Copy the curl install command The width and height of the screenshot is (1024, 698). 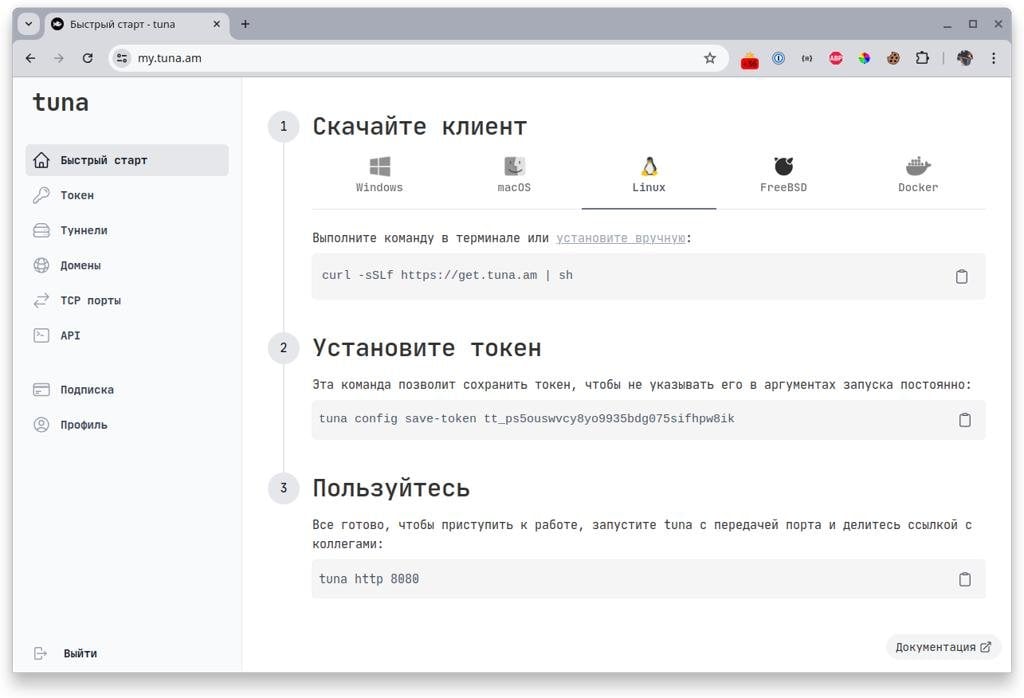[x=961, y=276]
